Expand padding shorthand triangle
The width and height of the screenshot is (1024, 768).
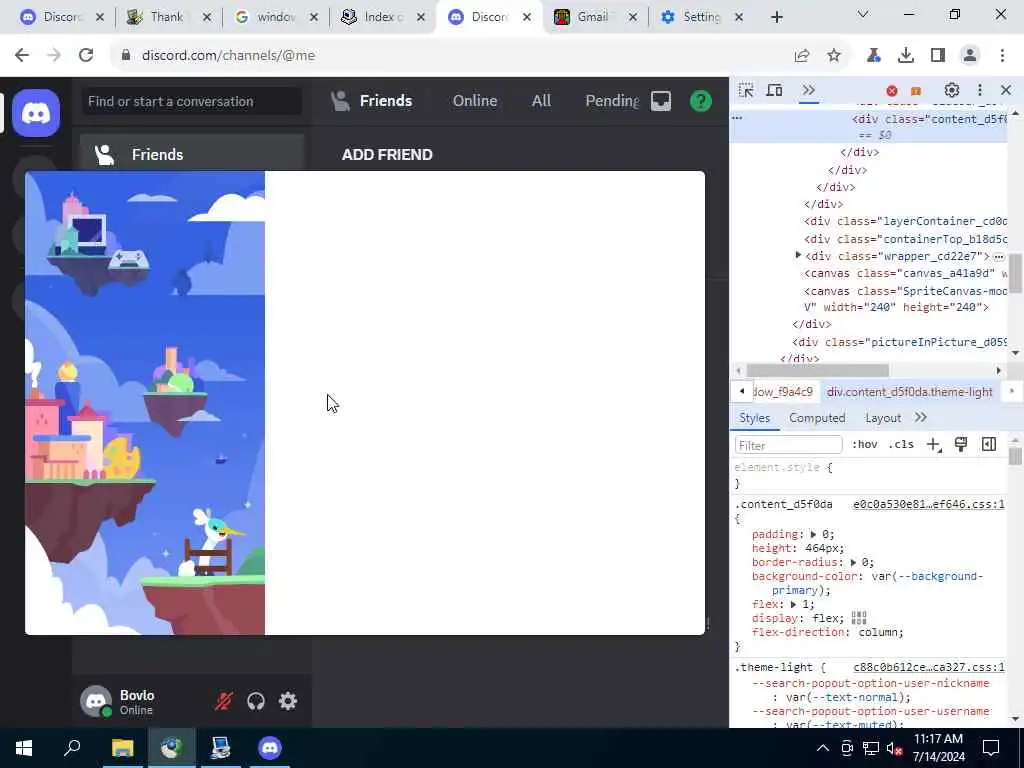pyautogui.click(x=813, y=534)
